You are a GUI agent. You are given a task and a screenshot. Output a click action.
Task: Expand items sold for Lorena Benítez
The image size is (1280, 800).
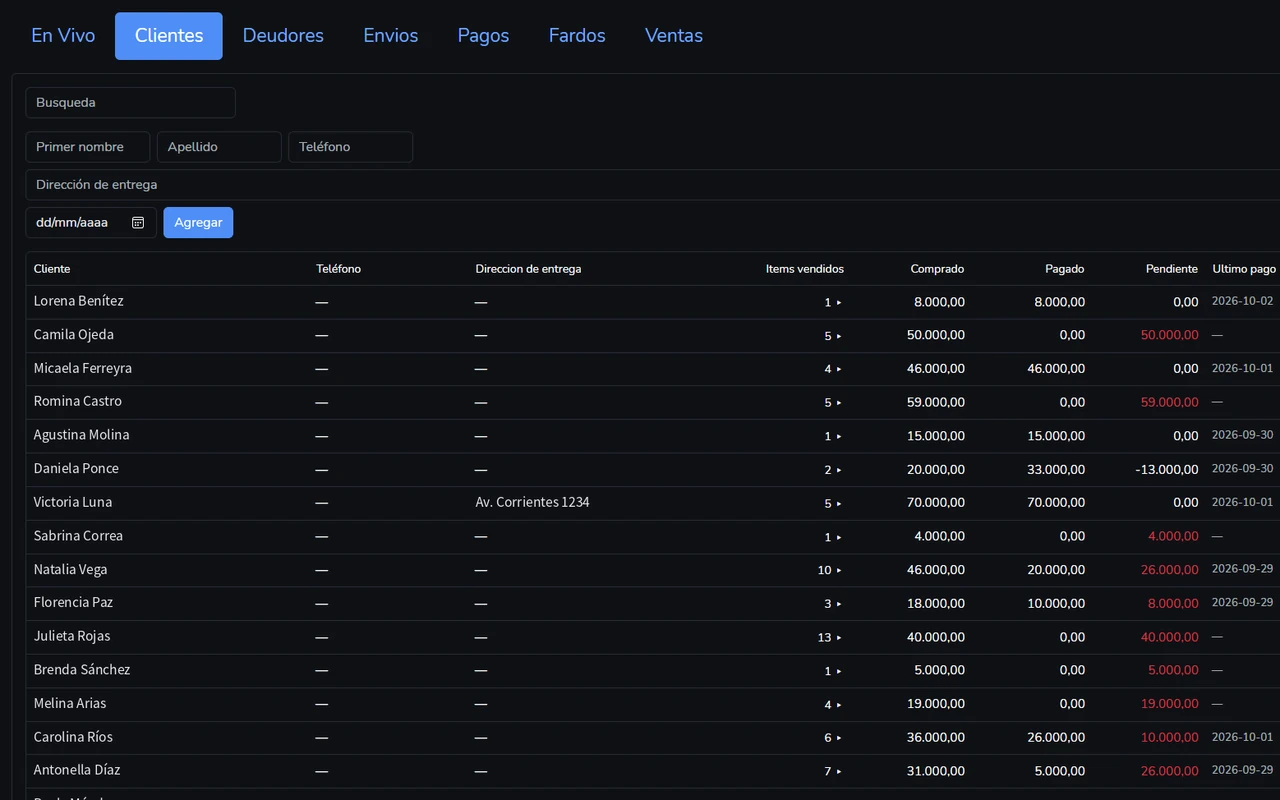[x=839, y=302]
